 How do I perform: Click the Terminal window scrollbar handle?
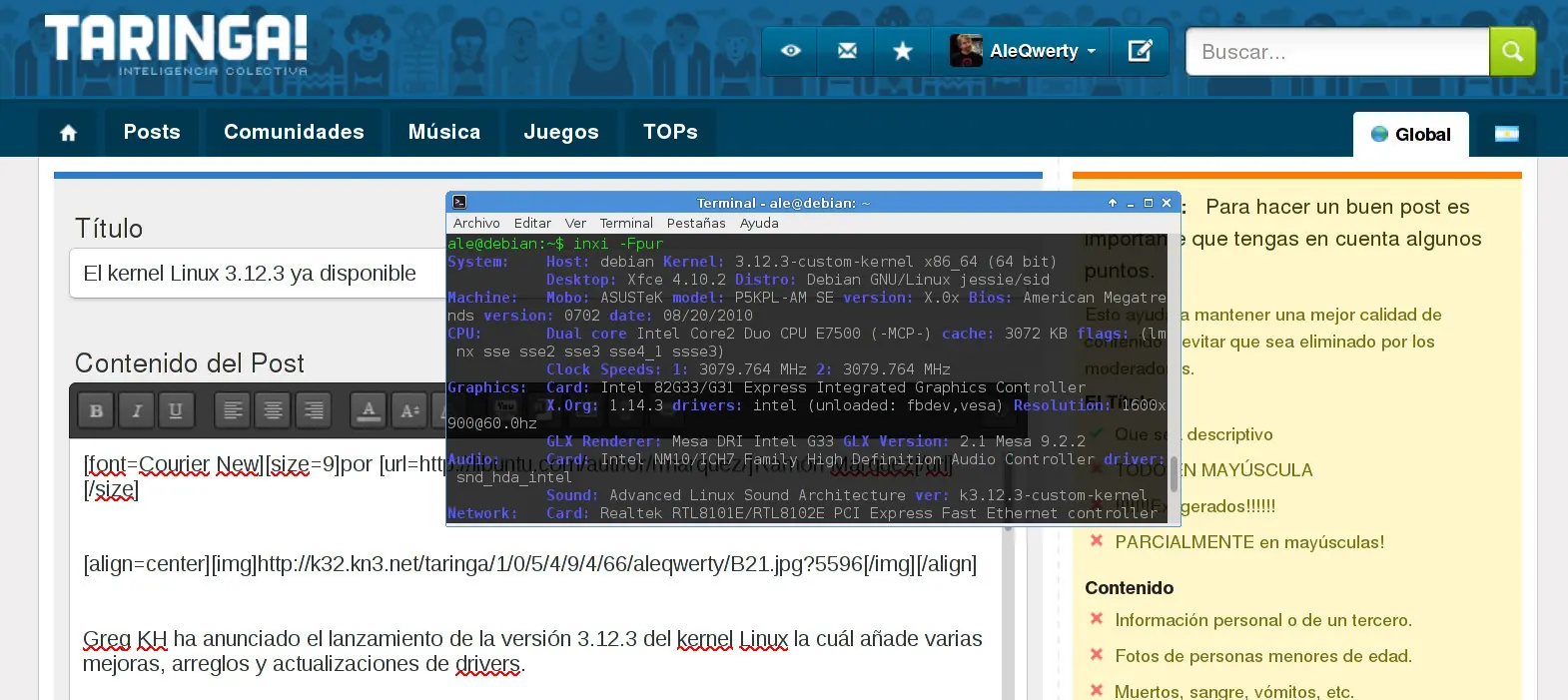point(1174,473)
